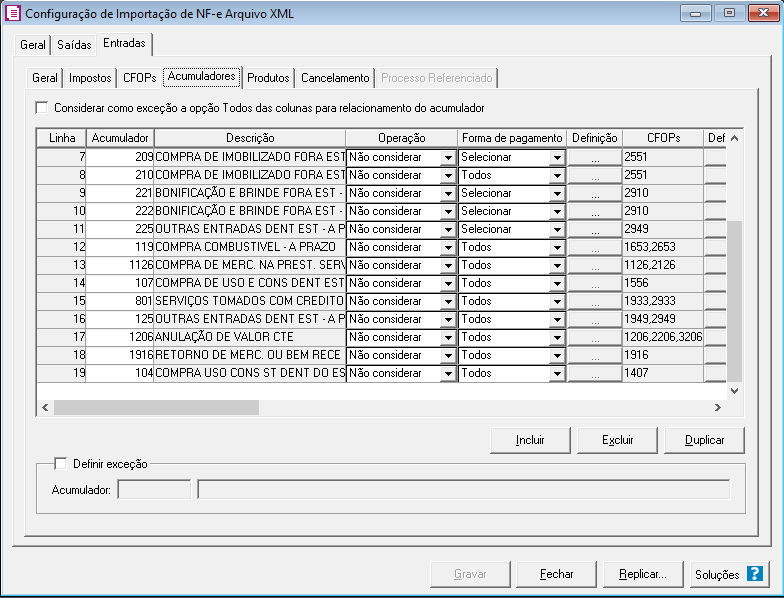This screenshot has width=784, height=598.
Task: Click the application icon in title bar
Action: [x=13, y=13]
